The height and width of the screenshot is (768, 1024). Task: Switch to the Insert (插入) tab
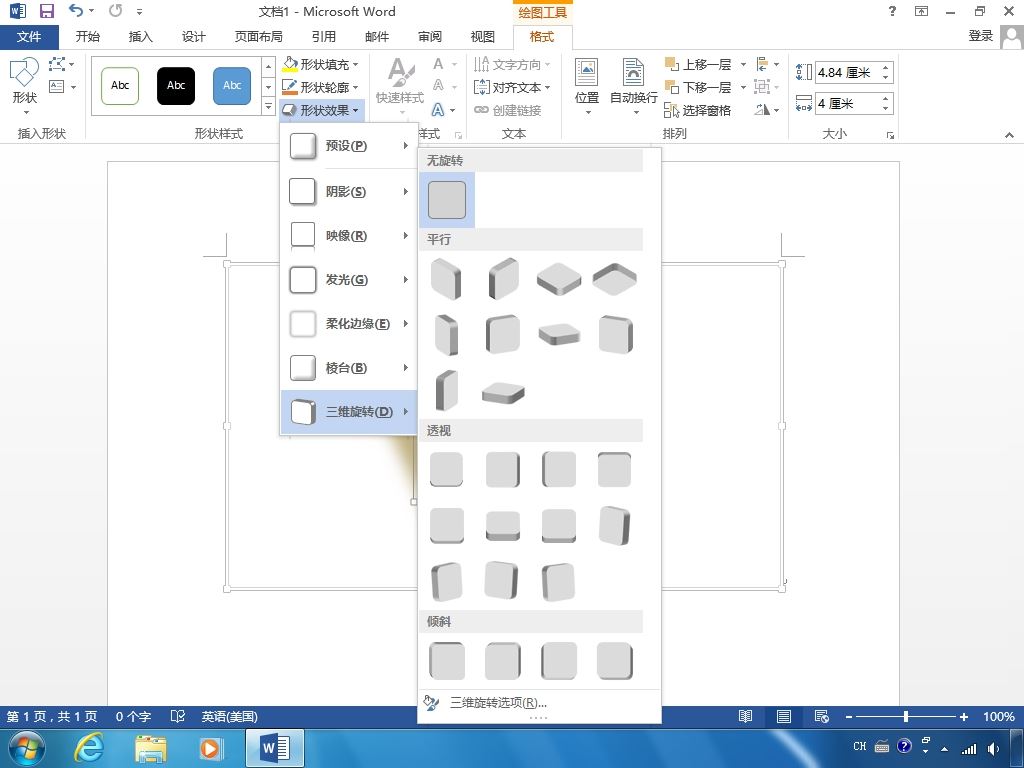(x=140, y=37)
